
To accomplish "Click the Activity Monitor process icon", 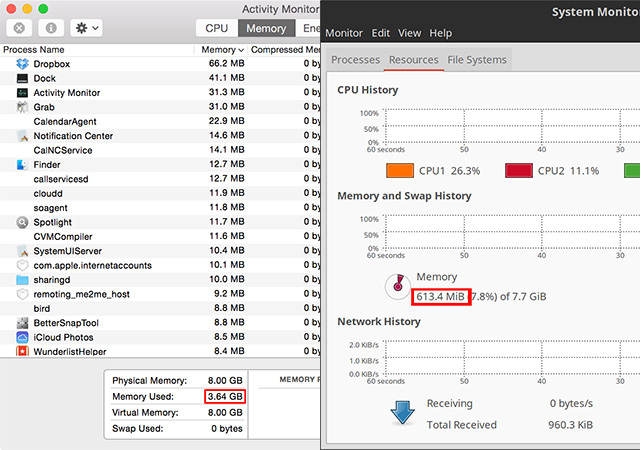I will [22, 93].
